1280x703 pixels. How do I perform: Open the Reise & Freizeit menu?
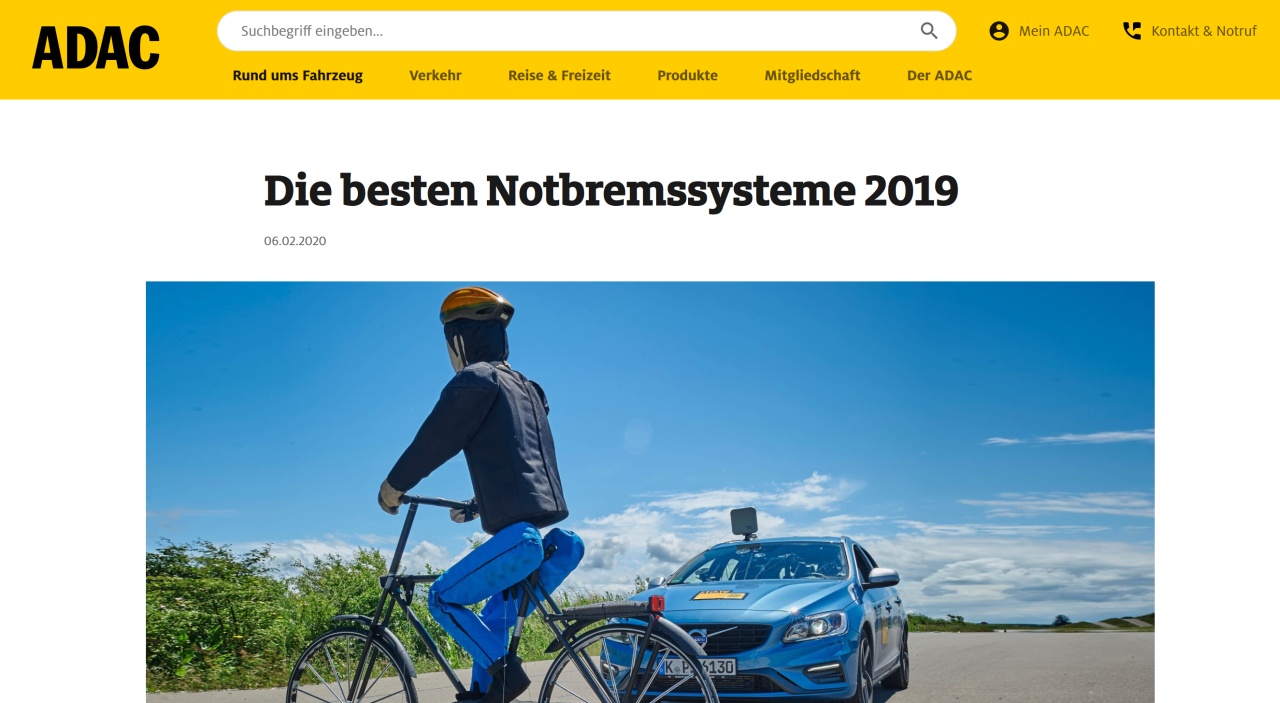point(559,75)
